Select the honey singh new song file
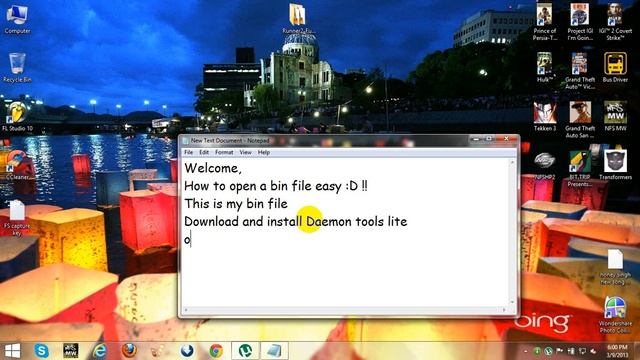The height and width of the screenshot is (360, 640). 615,267
